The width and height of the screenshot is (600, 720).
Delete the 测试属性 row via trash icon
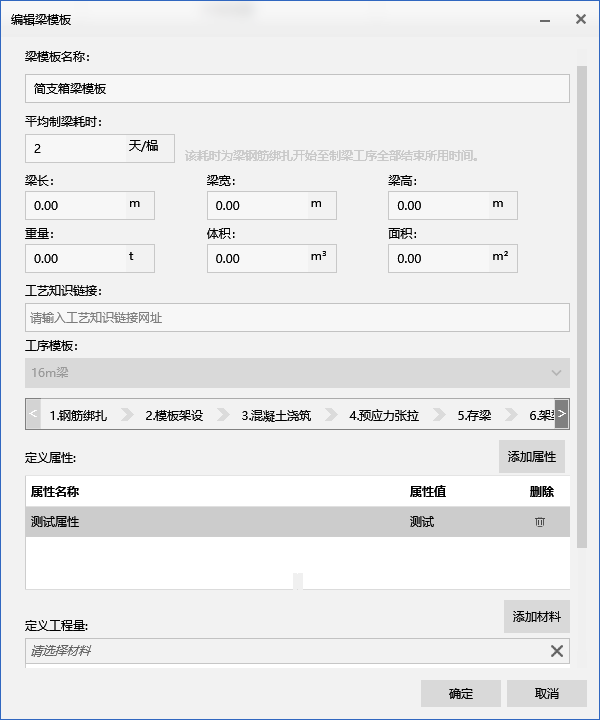tap(540, 522)
